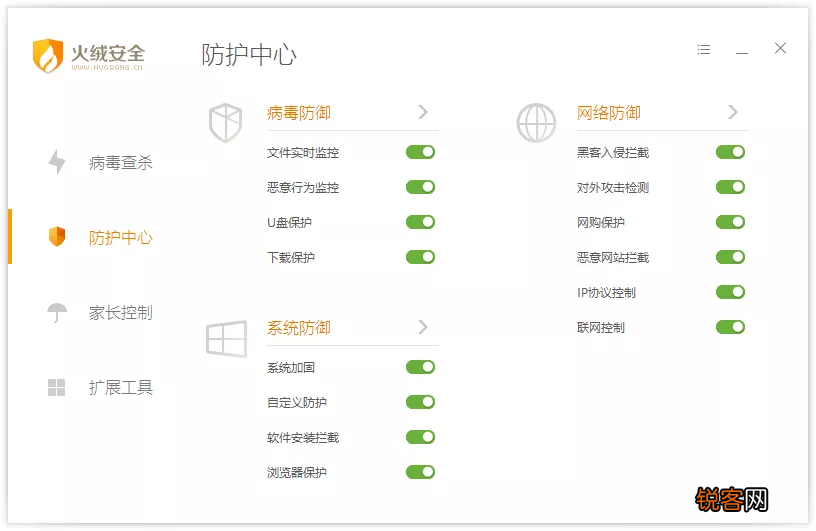
Task: Toggle 文件实时监控 switch off
Action: pos(420,152)
